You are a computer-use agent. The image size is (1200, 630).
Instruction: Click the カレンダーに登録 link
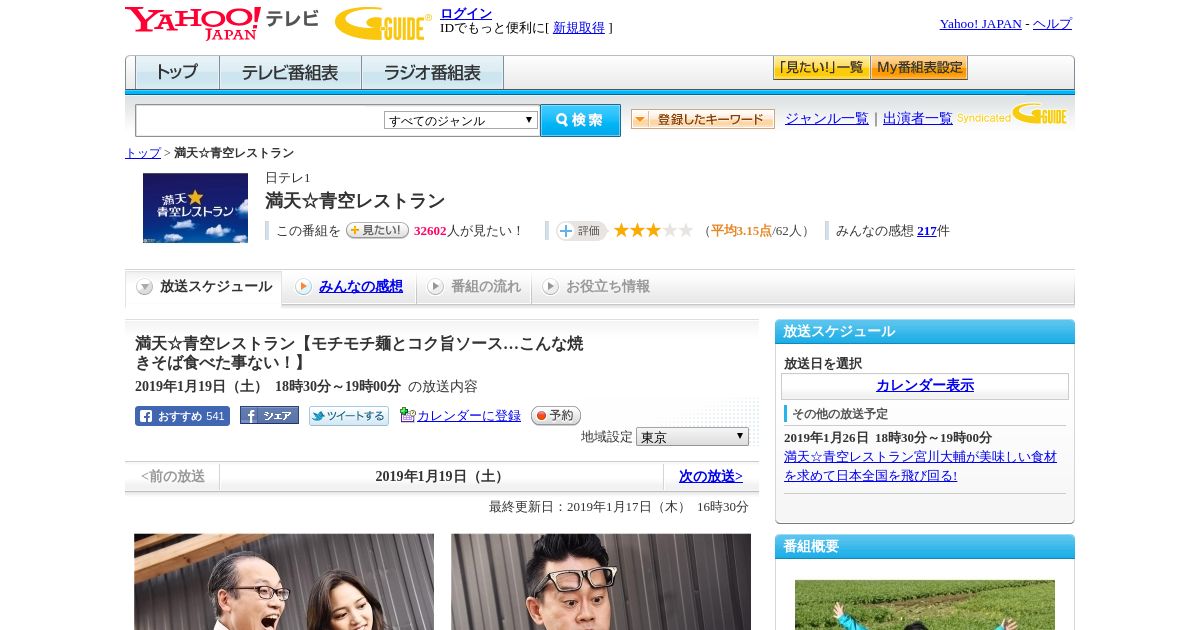[x=469, y=416]
